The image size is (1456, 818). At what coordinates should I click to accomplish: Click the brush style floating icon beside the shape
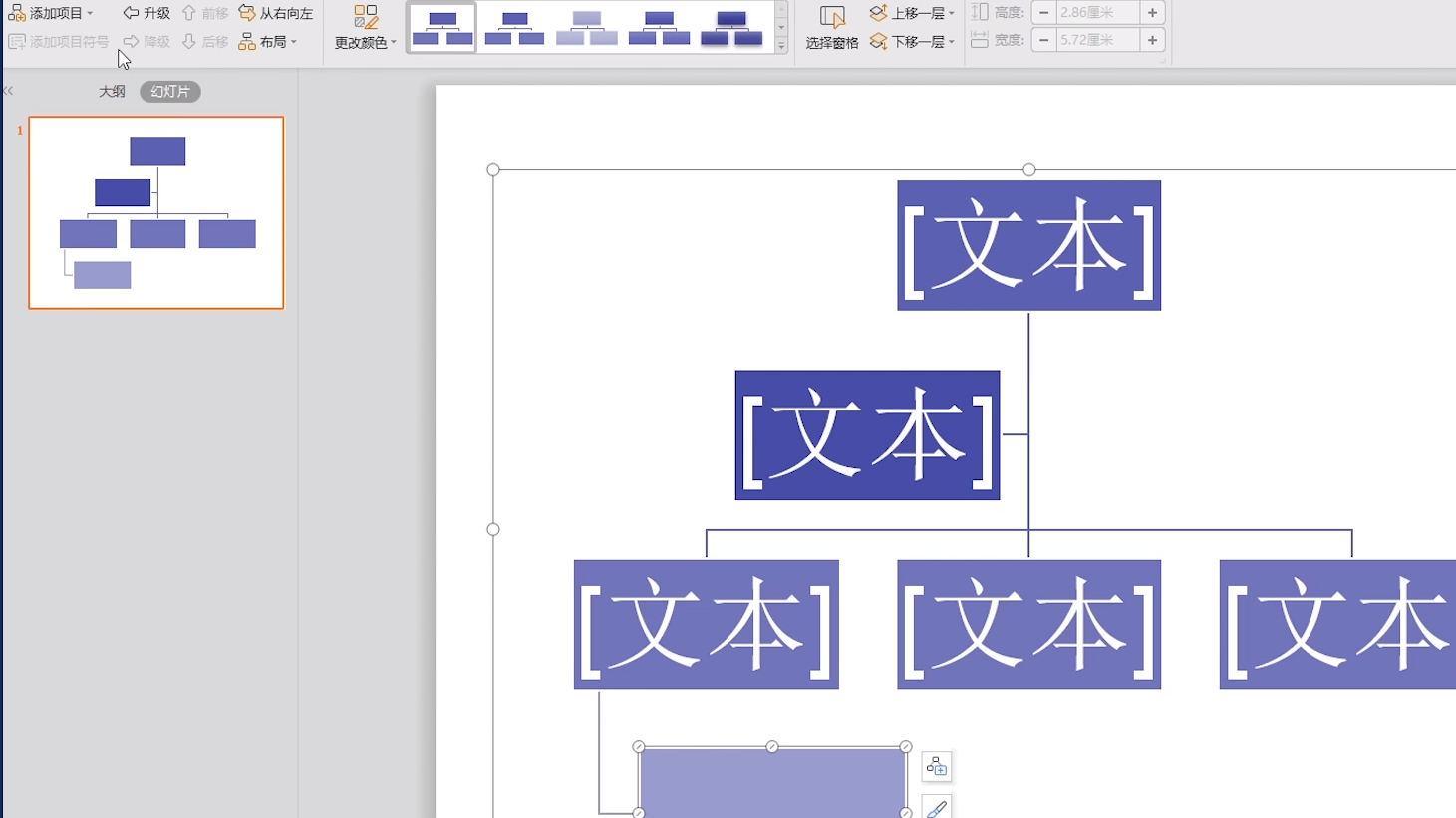click(937, 808)
